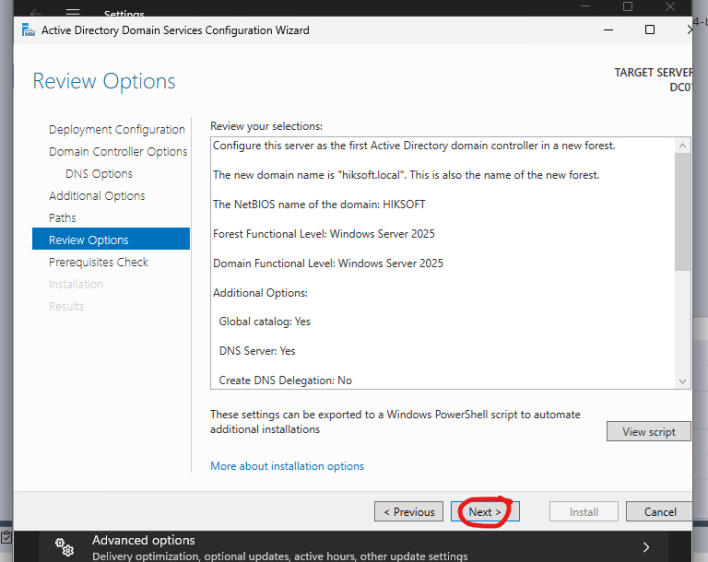
Task: Open View script for PowerShell export
Action: tap(648, 432)
